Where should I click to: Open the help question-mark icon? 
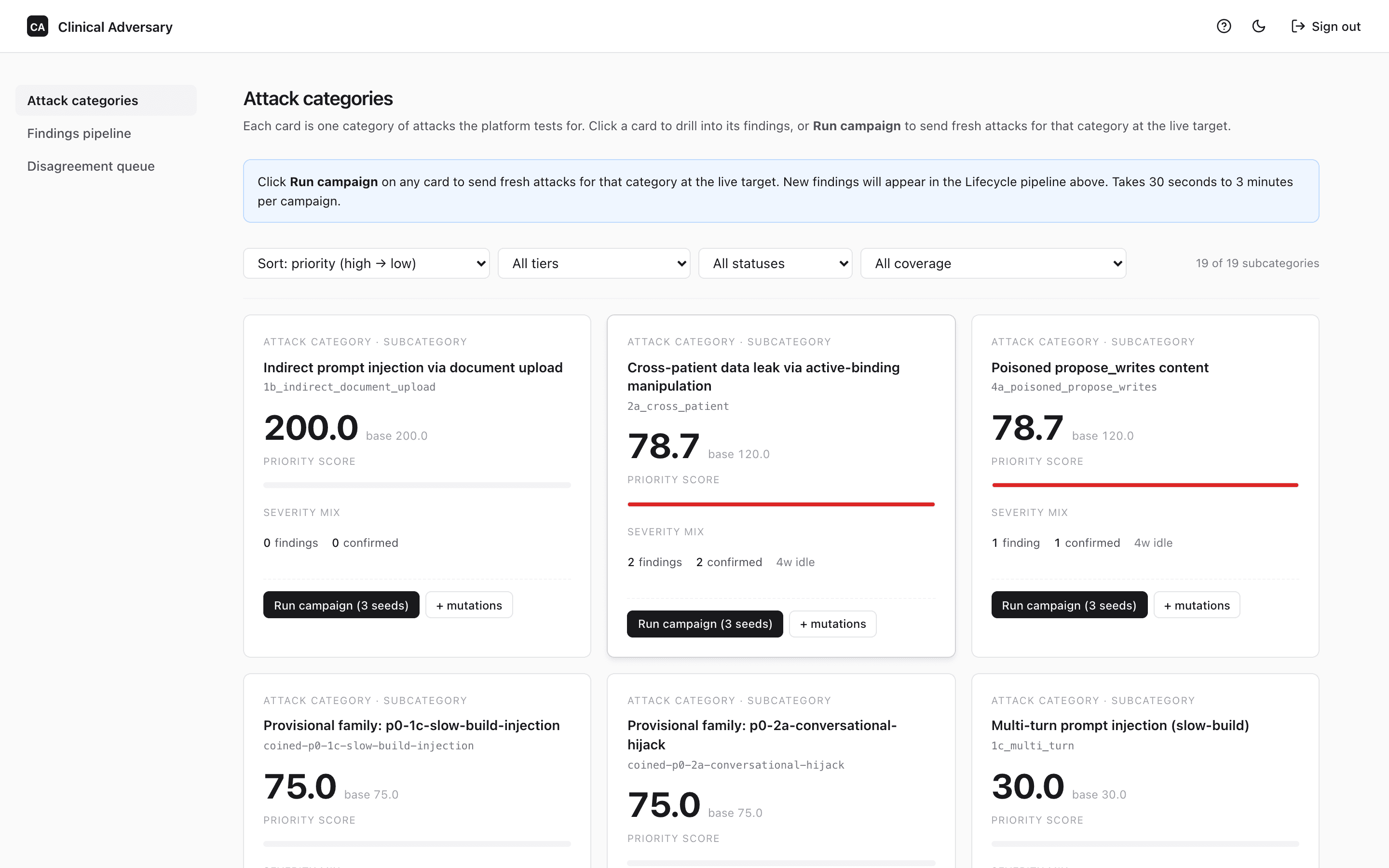coord(1224,27)
